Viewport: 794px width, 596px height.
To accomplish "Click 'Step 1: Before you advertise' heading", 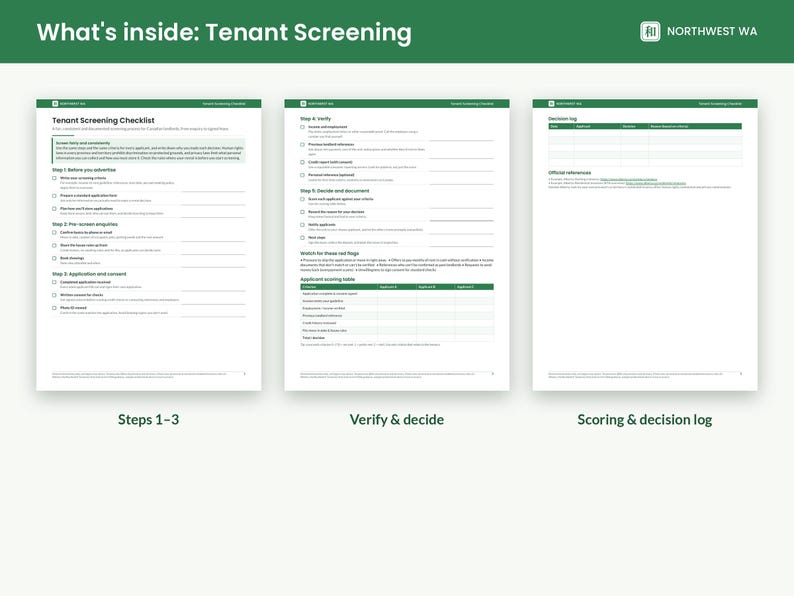I will (x=84, y=170).
